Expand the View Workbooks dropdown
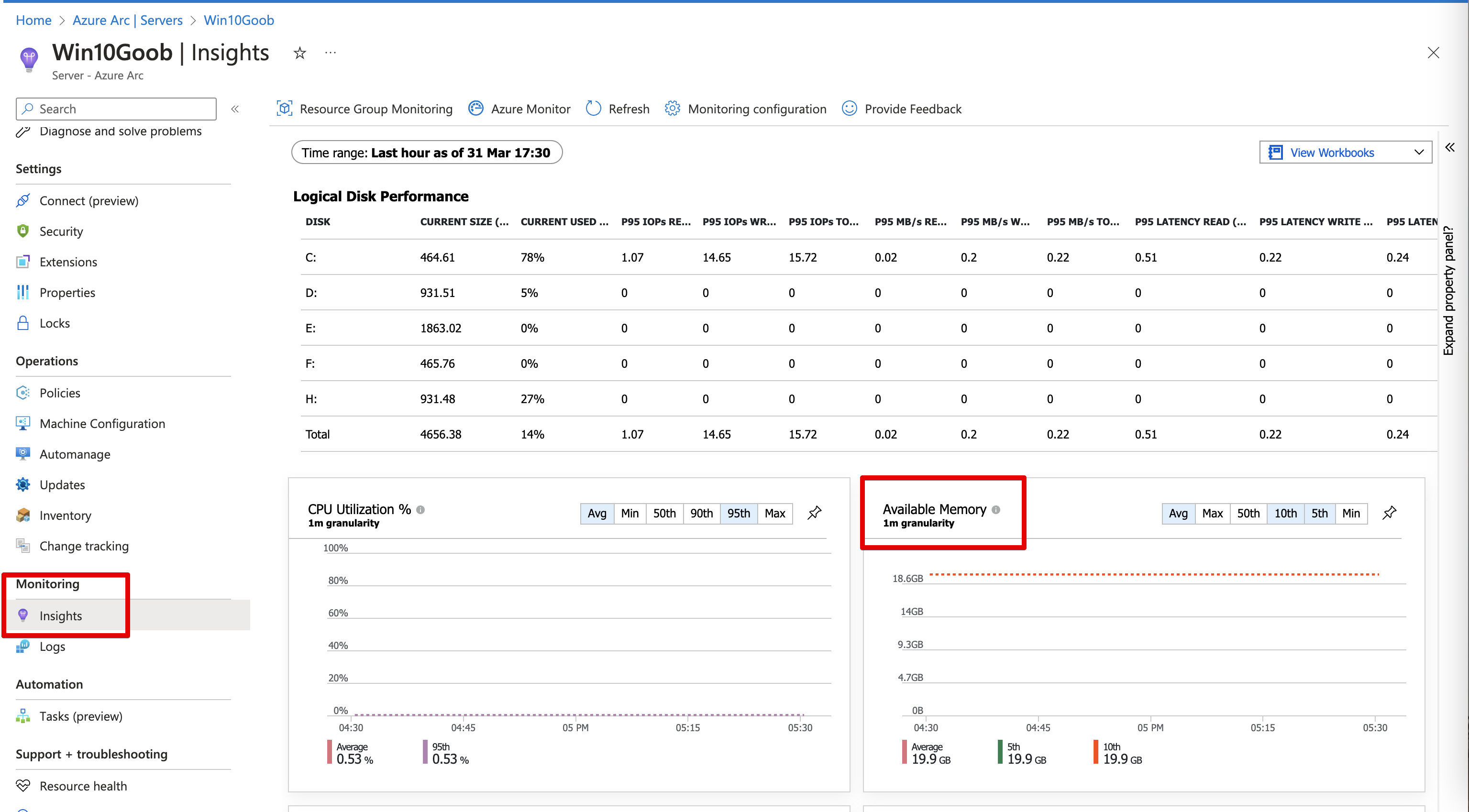The width and height of the screenshot is (1469, 812). [1419, 152]
